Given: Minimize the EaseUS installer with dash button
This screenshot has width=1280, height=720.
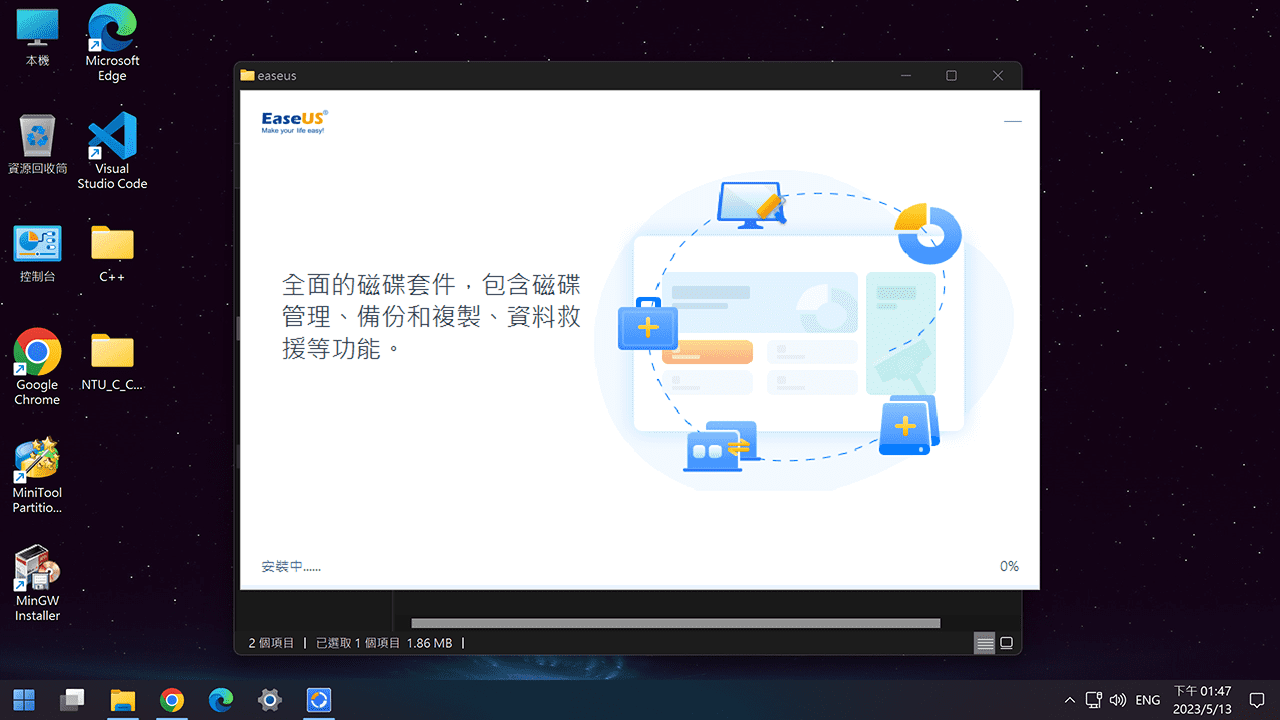Looking at the screenshot, I should point(1012,121).
